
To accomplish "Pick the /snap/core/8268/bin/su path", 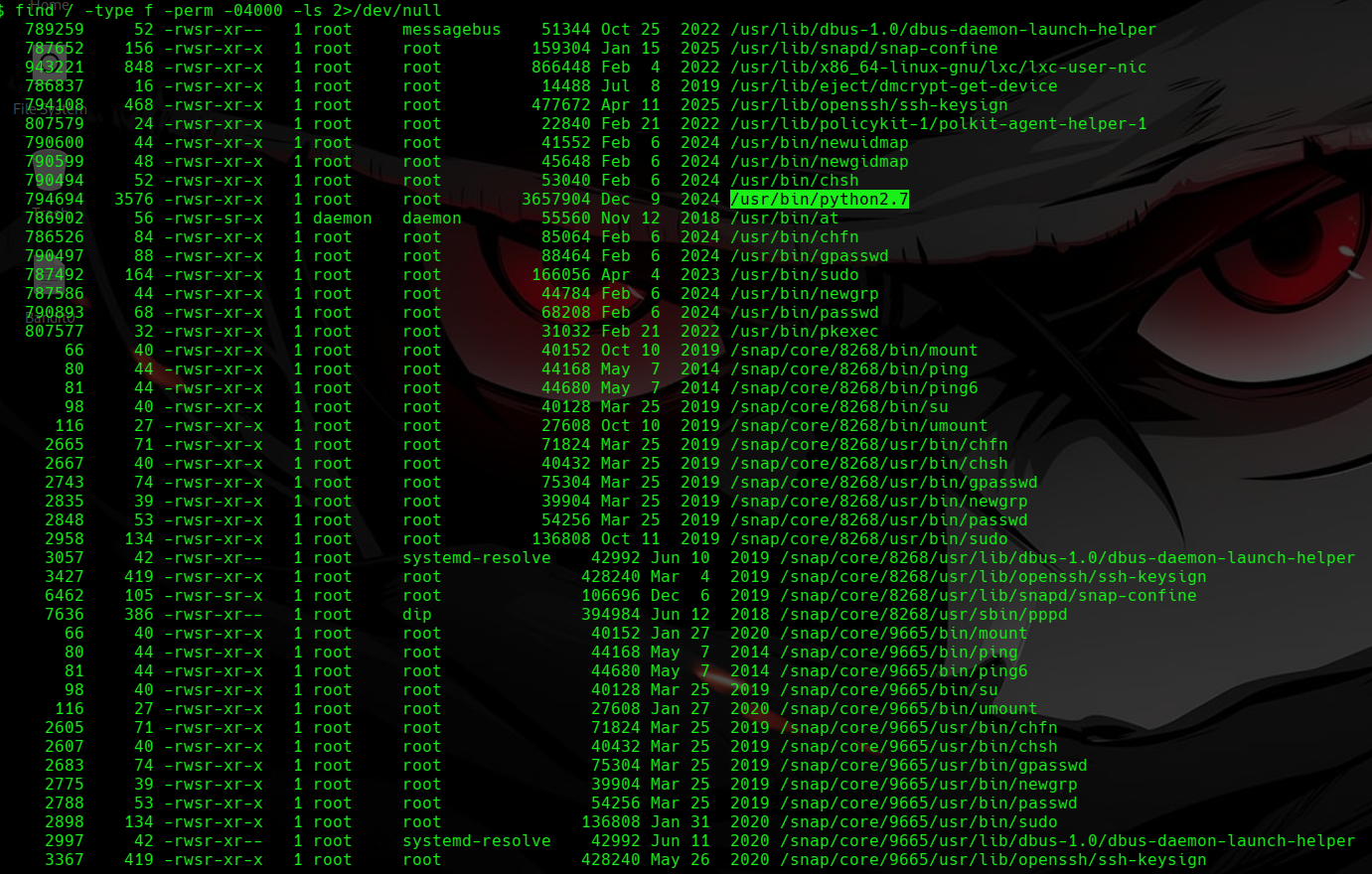I will tap(839, 407).
